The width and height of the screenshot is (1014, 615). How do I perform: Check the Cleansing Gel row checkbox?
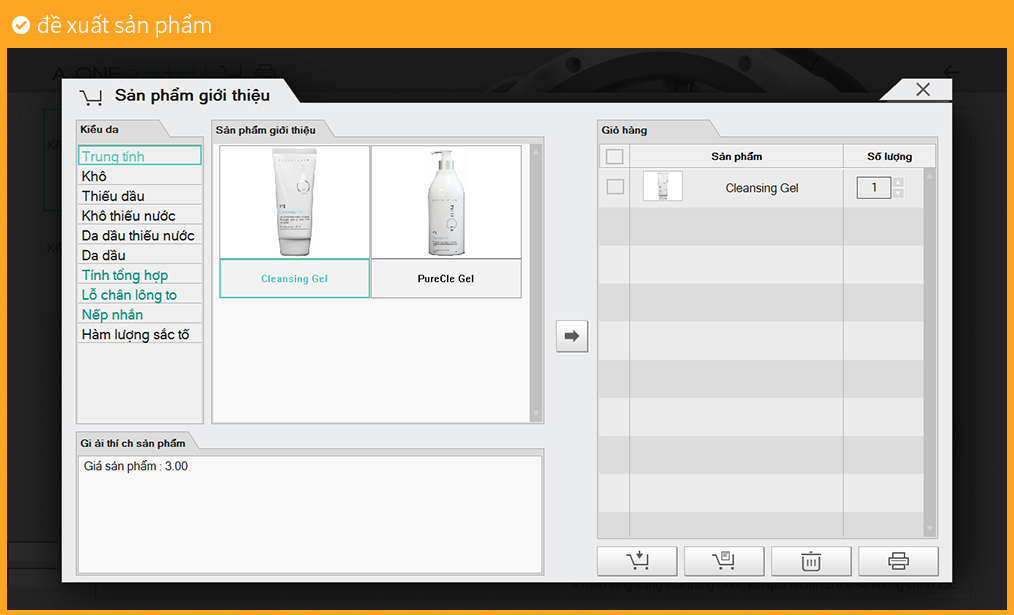pos(615,187)
